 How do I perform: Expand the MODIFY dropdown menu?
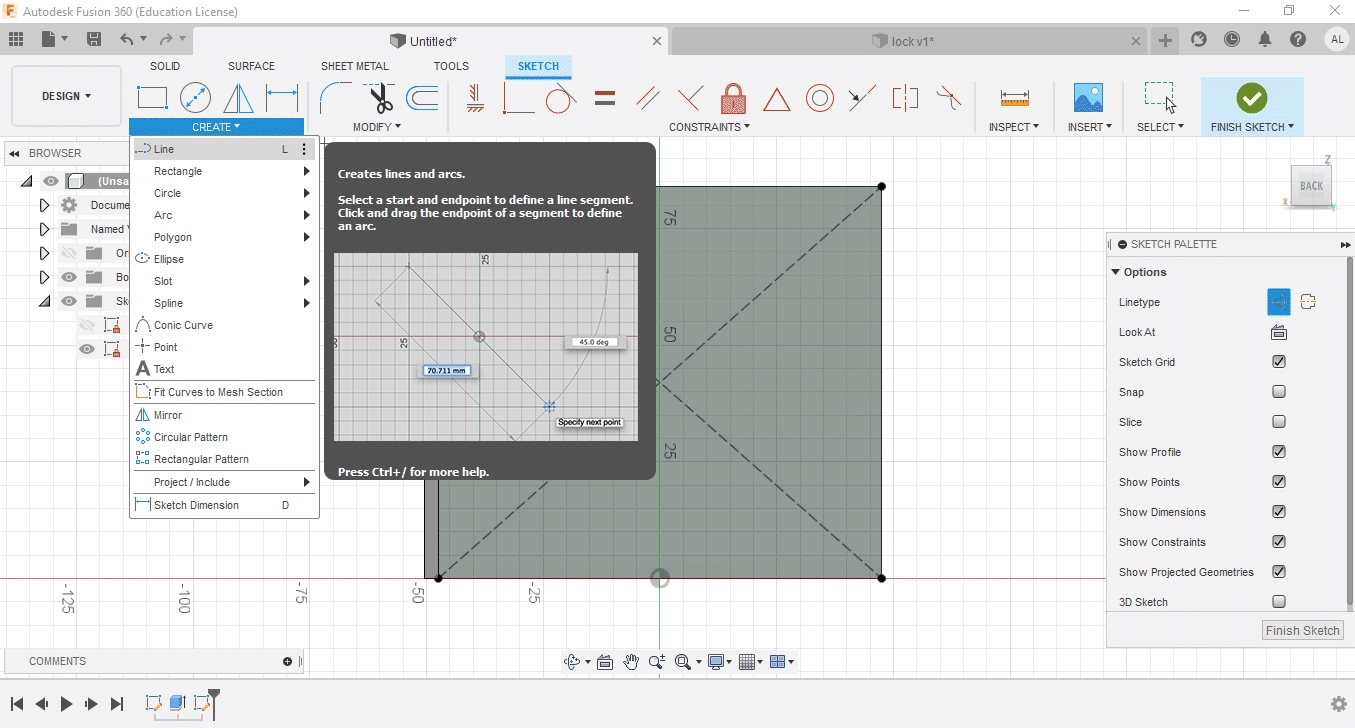[x=376, y=127]
